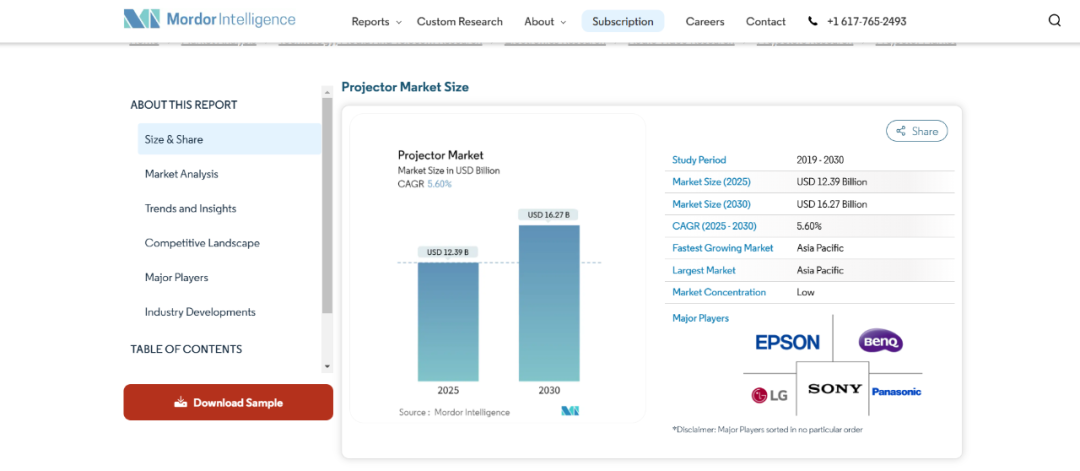Image resolution: width=1080 pixels, height=471 pixels.
Task: Click the Panasonic logo
Action: pyautogui.click(x=896, y=392)
